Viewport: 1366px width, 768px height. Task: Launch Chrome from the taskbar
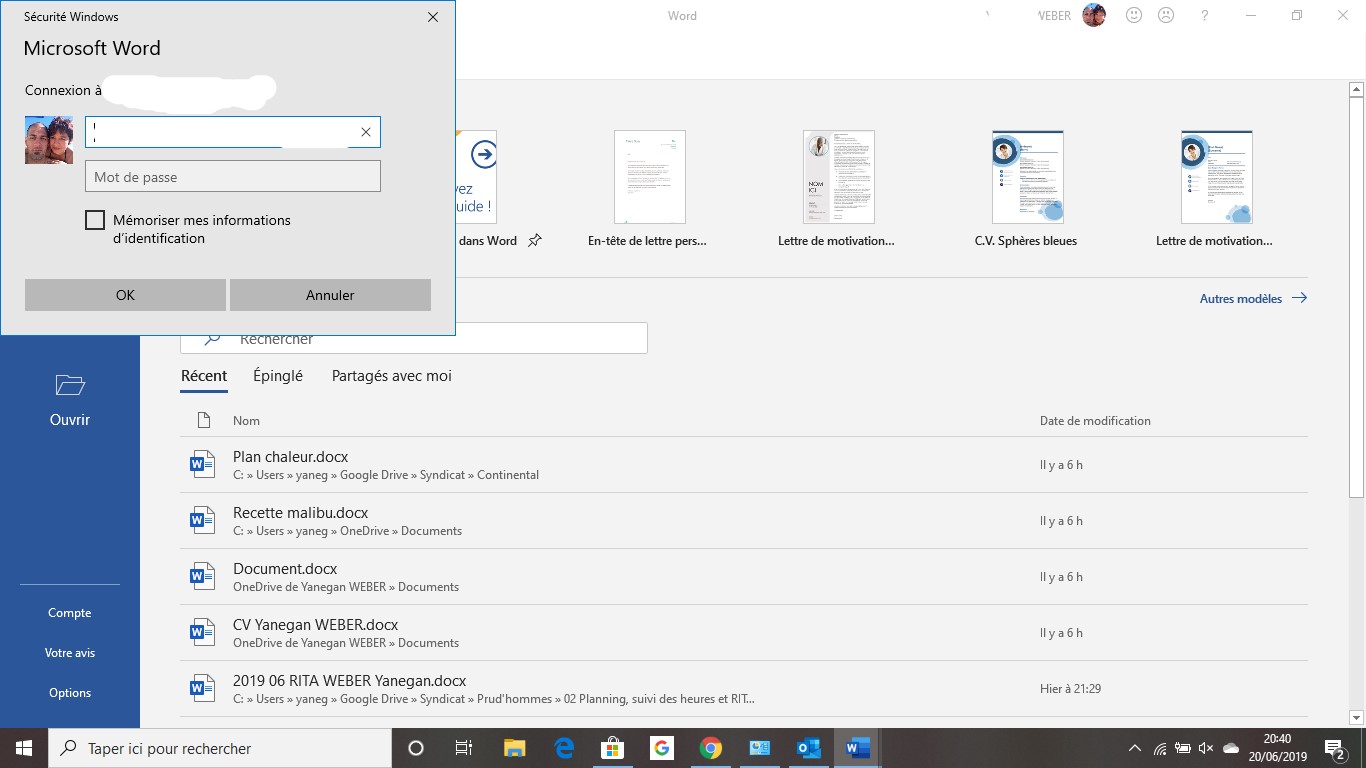click(x=710, y=748)
